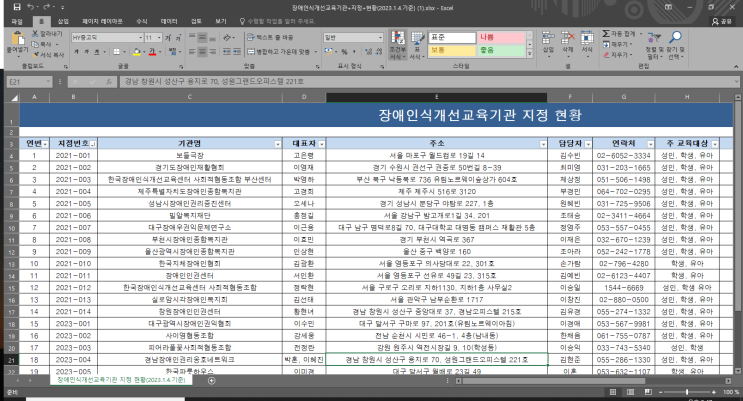The width and height of the screenshot is (743, 401).
Task: Undo the last action
Action: [x=30, y=7]
